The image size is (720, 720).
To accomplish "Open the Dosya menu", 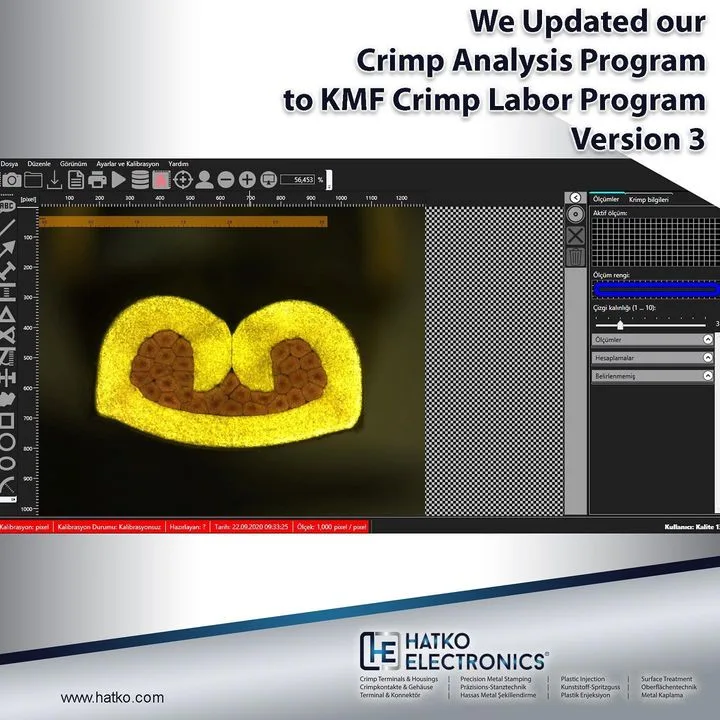I will (x=9, y=163).
